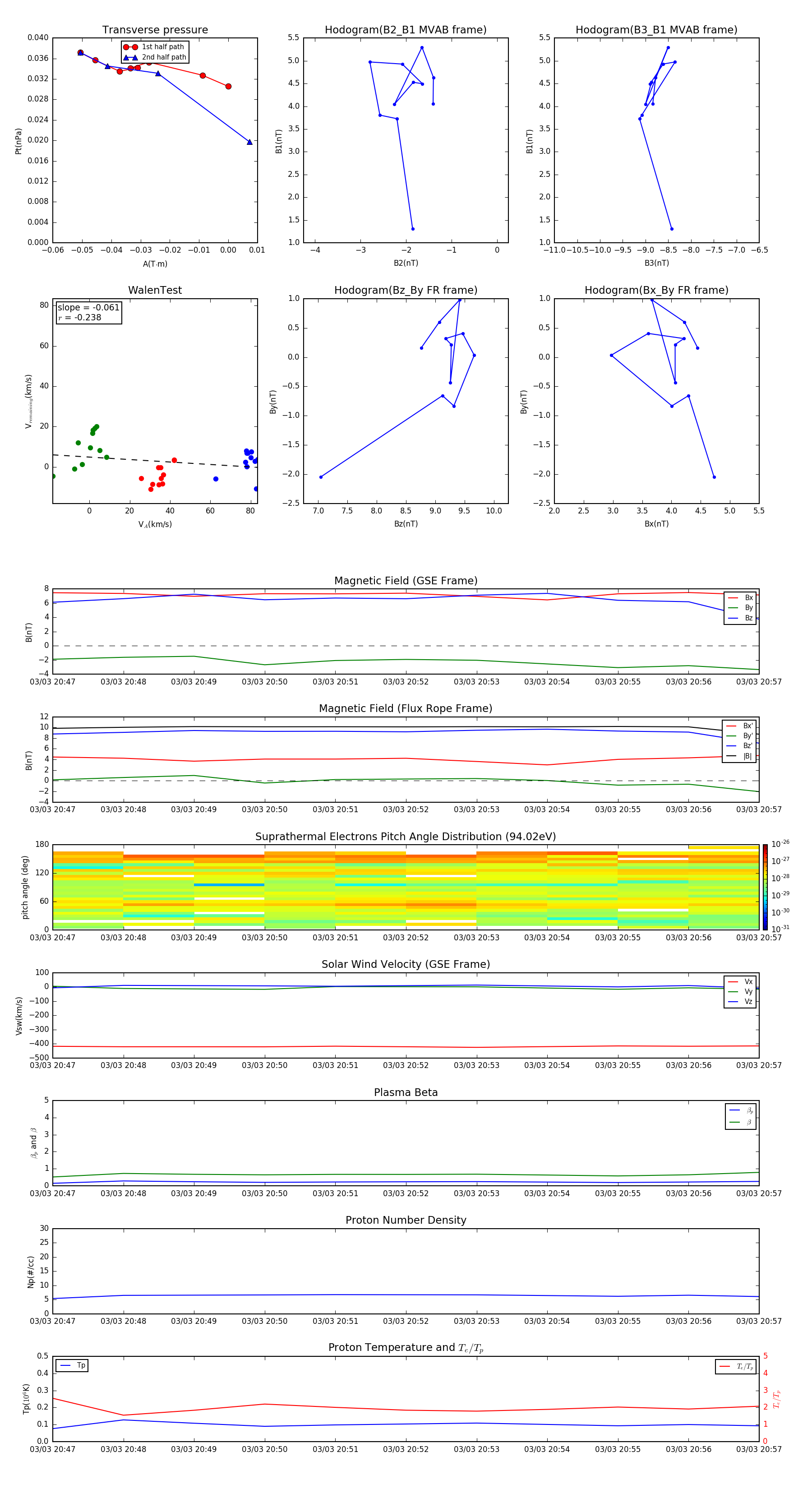This screenshot has height=1489, width=812.
Task: Click the last blue triangle on the 2nd half path
Action: [249, 142]
